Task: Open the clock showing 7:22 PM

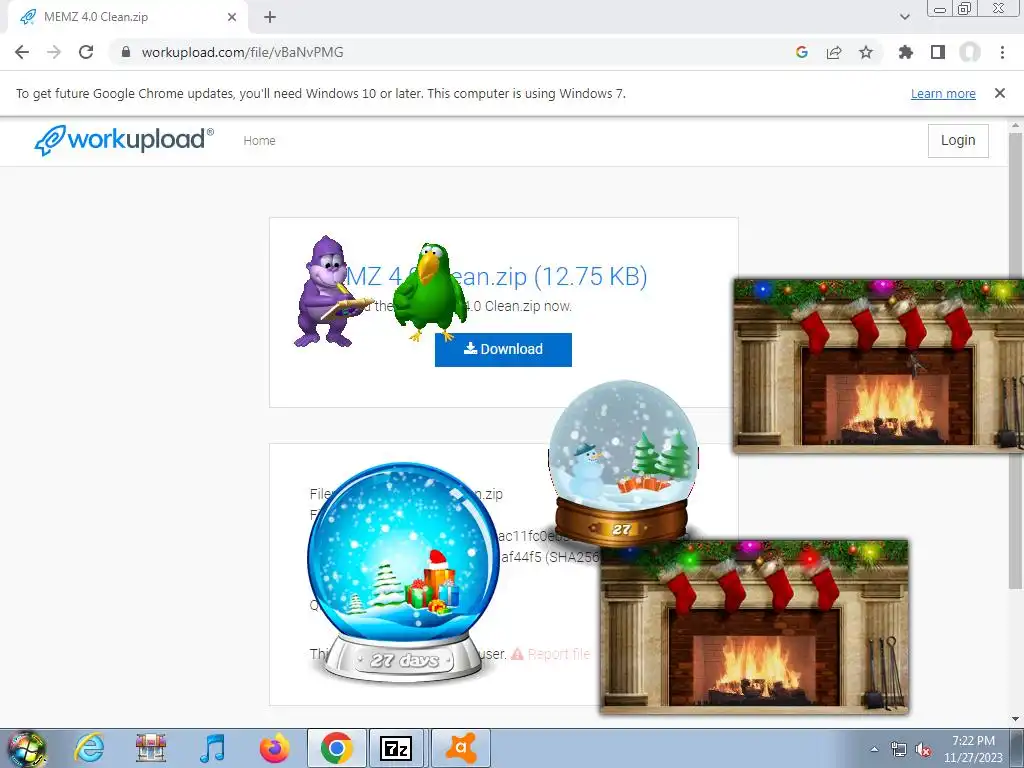Action: coord(973,749)
